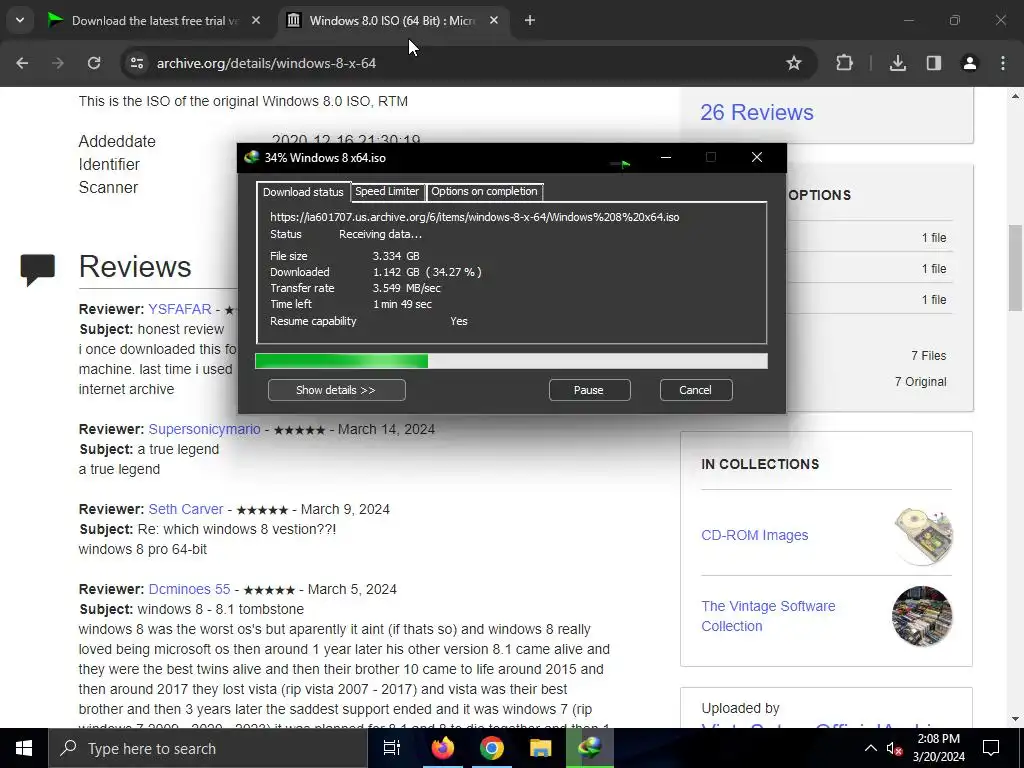Image resolution: width=1024 pixels, height=768 pixels.
Task: Toggle the Chrome side panel icon
Action: (934, 63)
